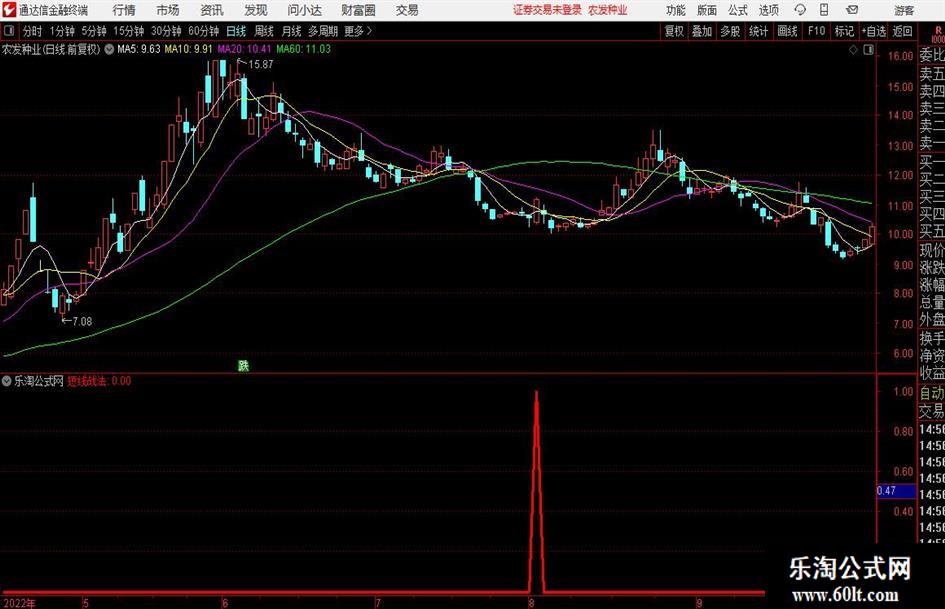This screenshot has height=609, width=945.
Task: Click the diamond icon atop chart
Action: tap(853, 50)
